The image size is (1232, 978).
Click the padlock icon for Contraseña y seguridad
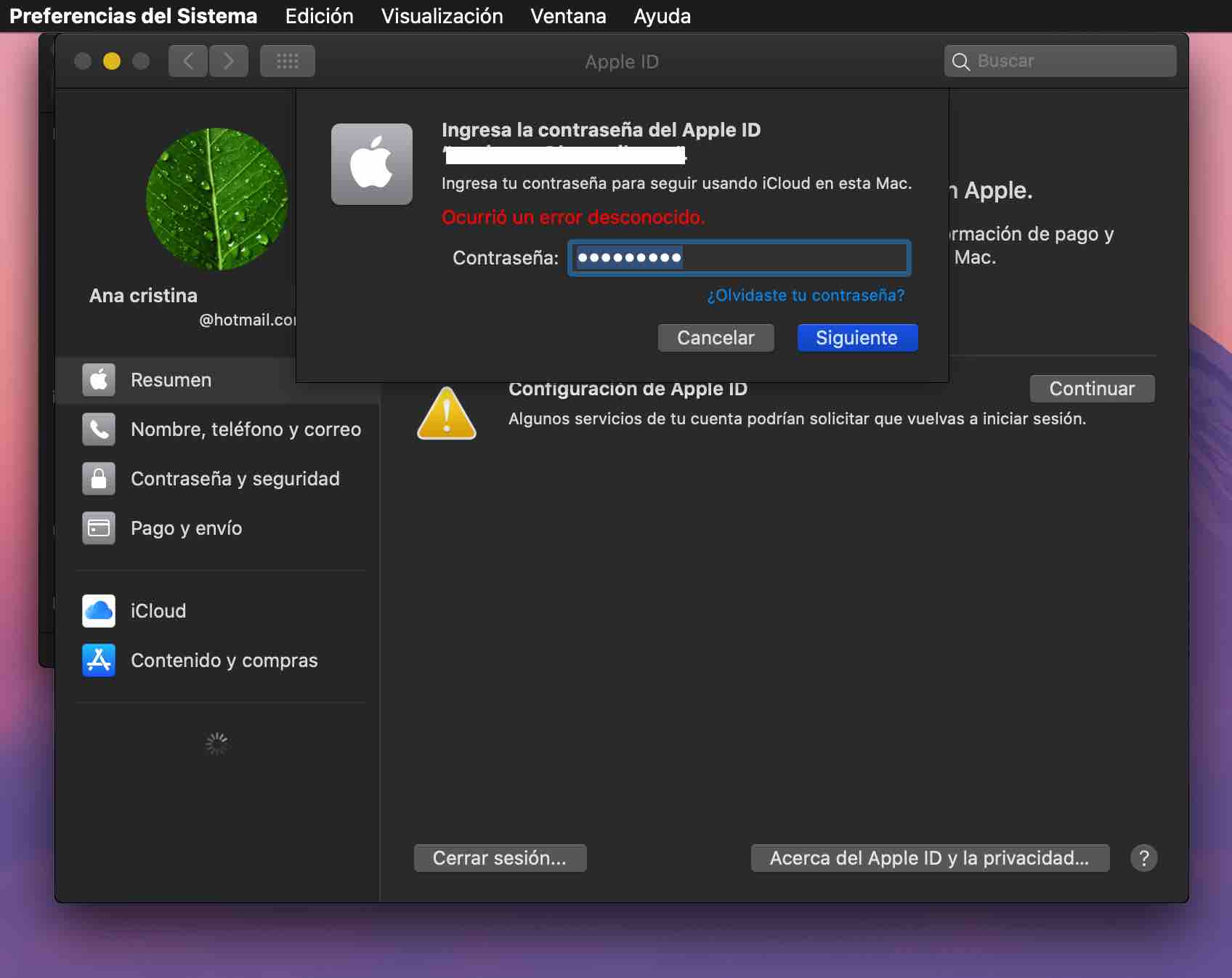pos(99,479)
